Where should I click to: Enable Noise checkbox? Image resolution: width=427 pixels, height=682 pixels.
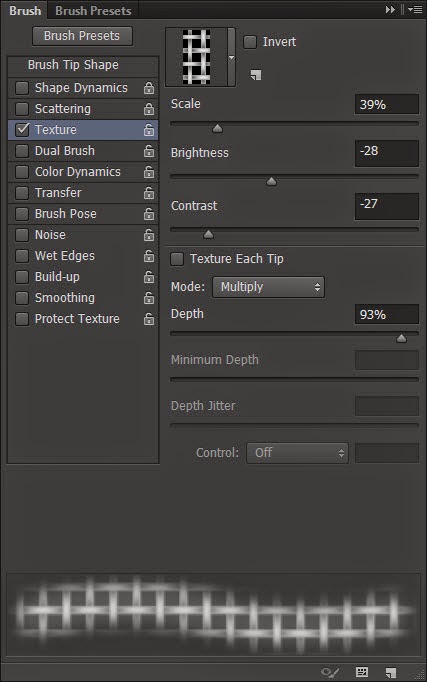pos(22,235)
